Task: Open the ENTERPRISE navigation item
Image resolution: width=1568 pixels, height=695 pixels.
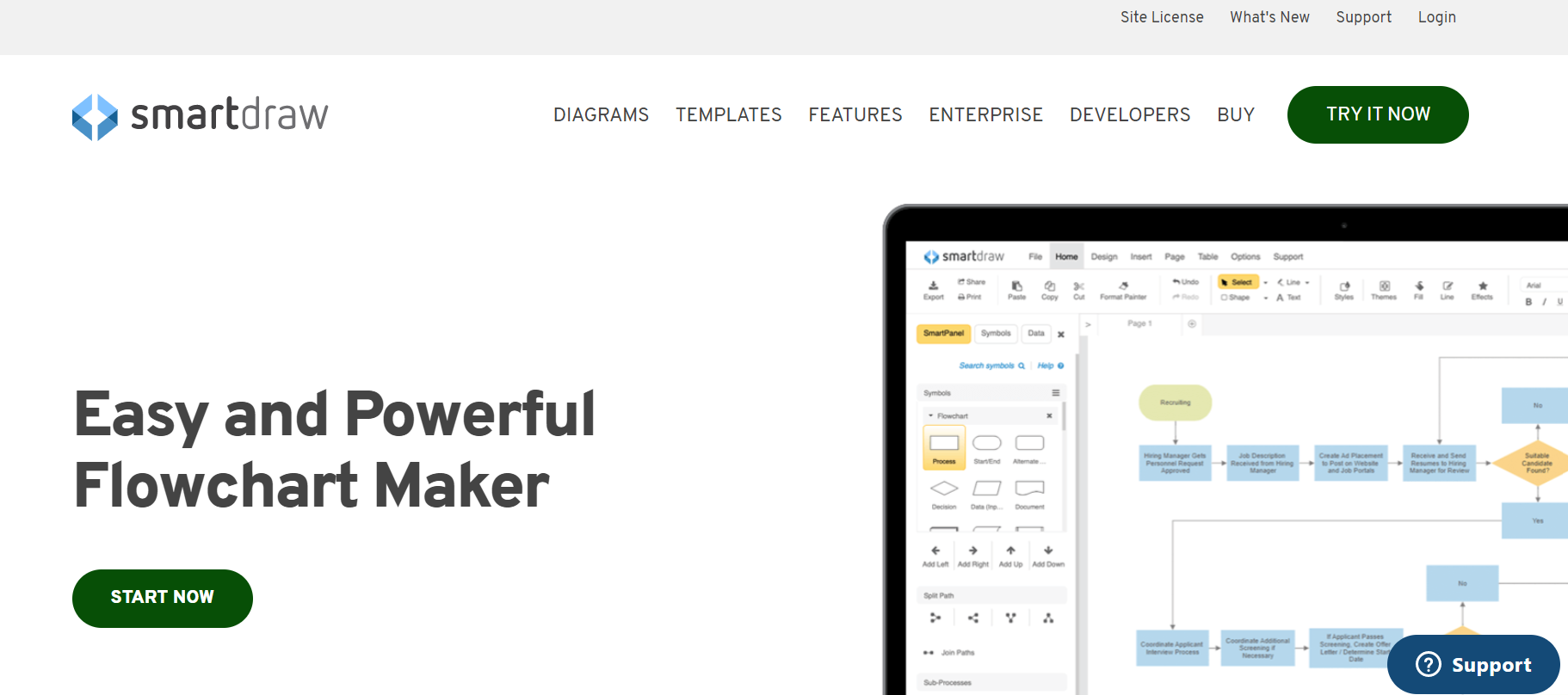Action: point(986,114)
